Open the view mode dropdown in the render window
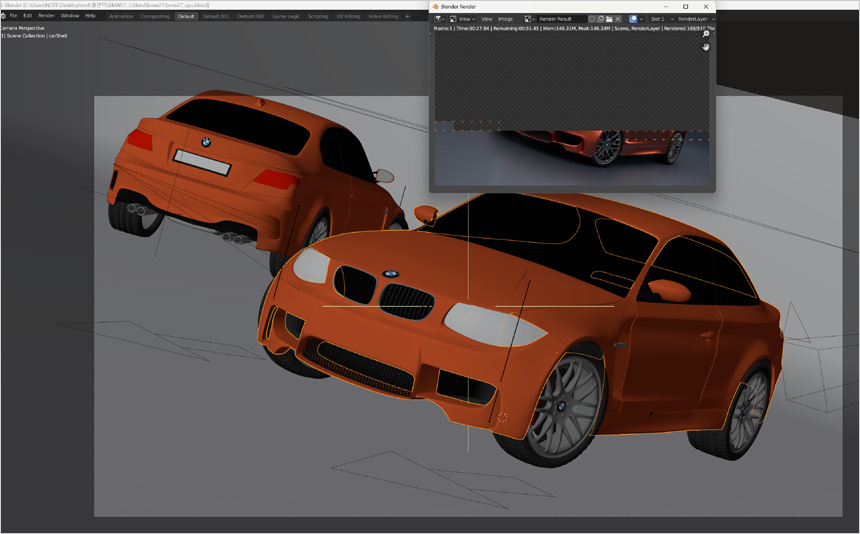The height and width of the screenshot is (534, 860). (x=461, y=19)
